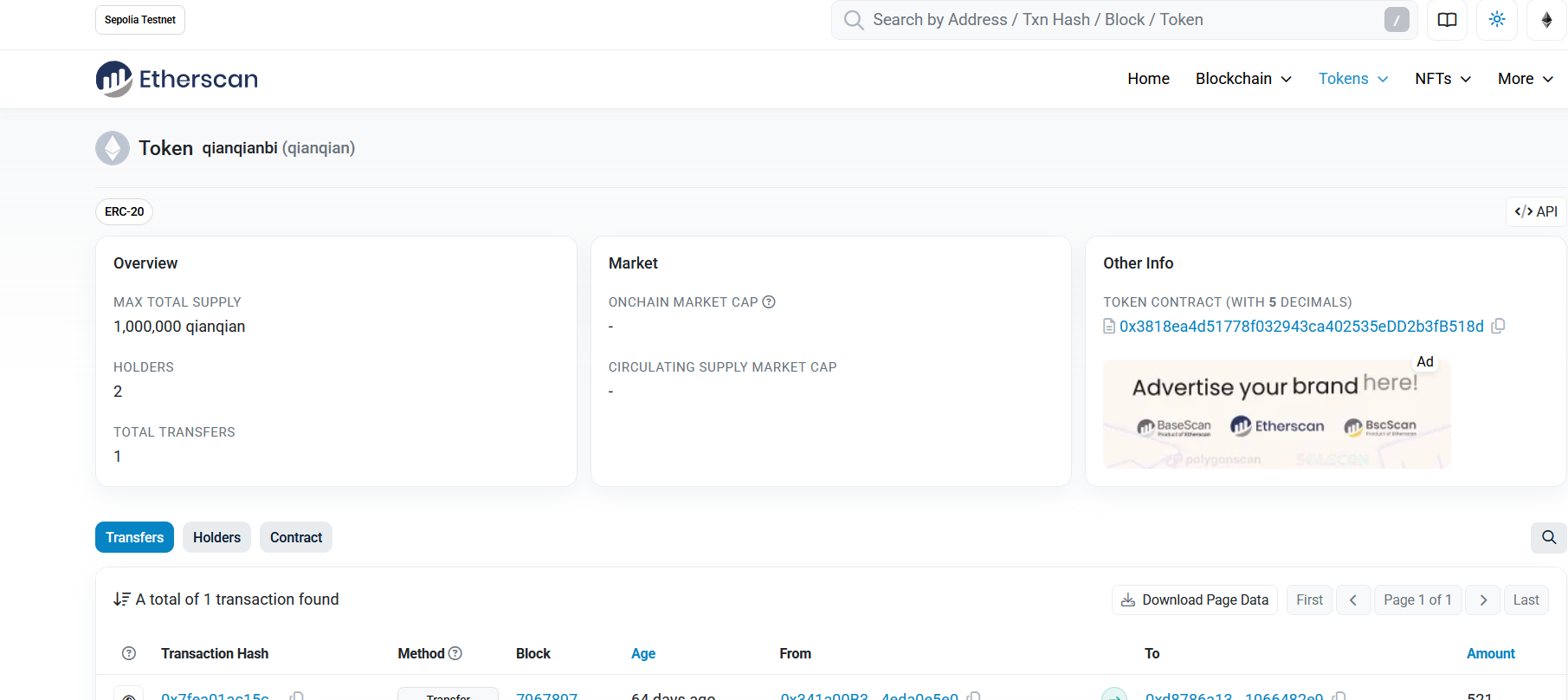The image size is (1568, 700).
Task: Click the First page button
Action: point(1309,600)
